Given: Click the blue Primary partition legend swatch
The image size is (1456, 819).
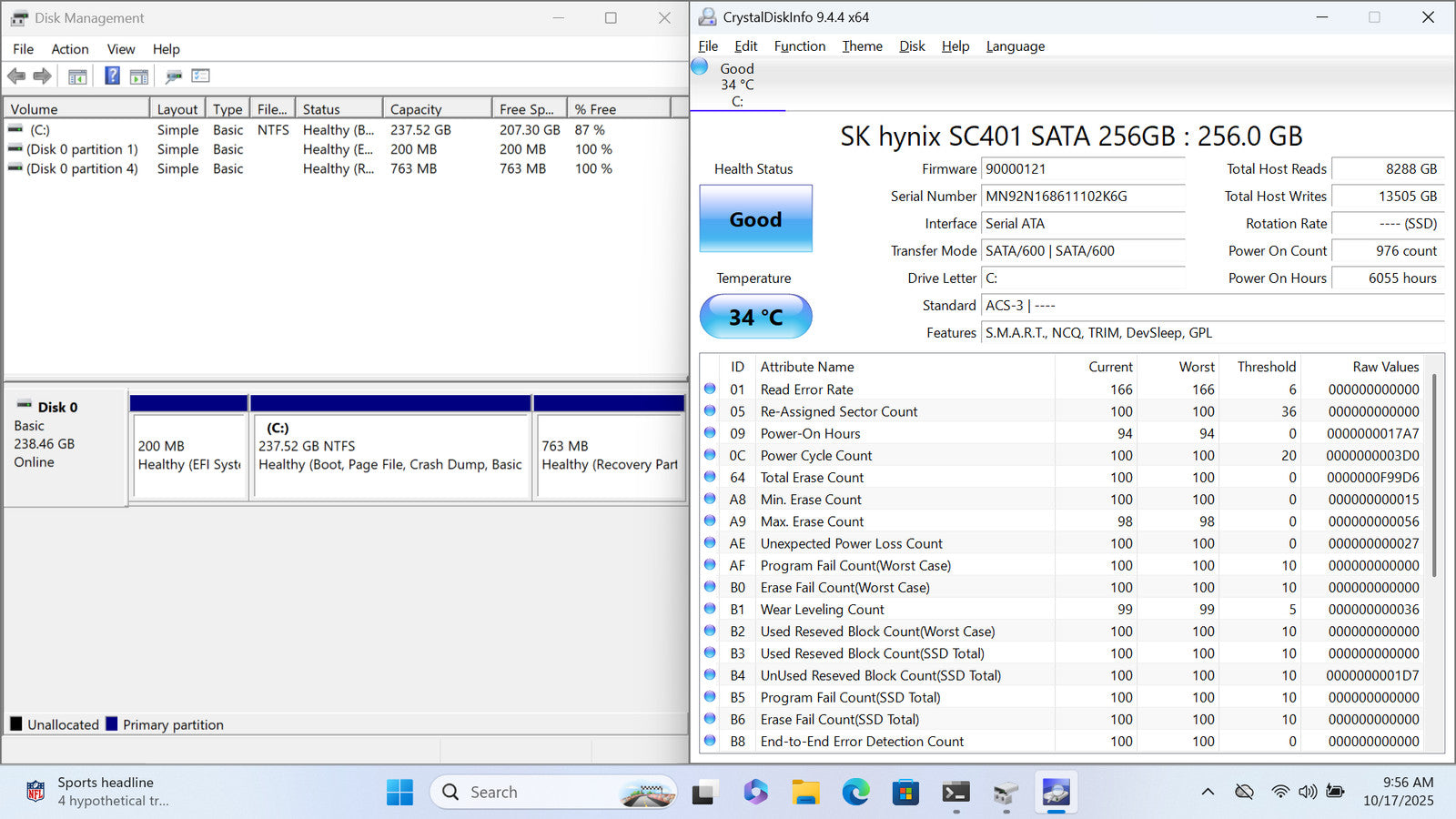Looking at the screenshot, I should coord(112,724).
